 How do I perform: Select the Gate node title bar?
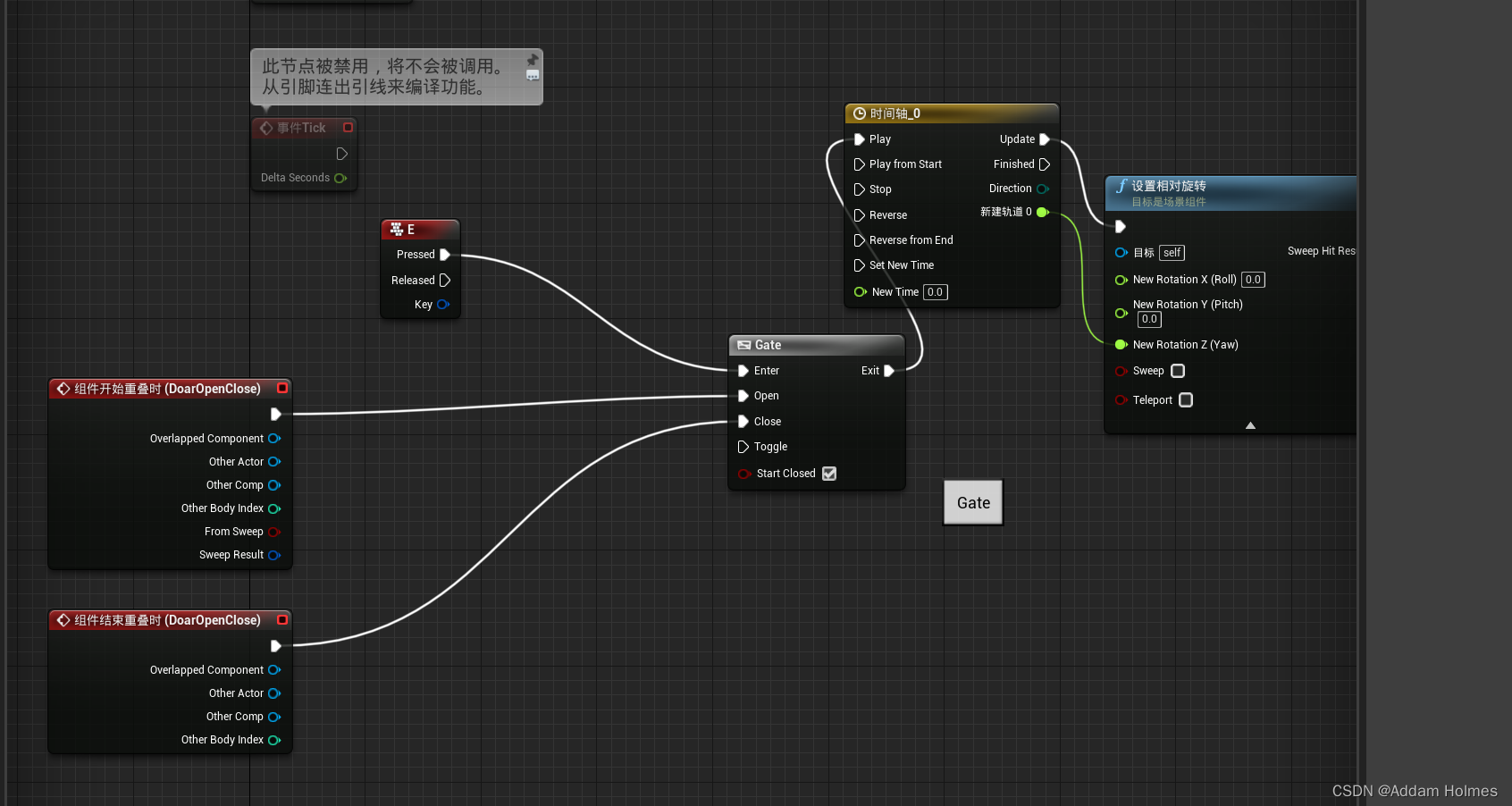pos(817,345)
